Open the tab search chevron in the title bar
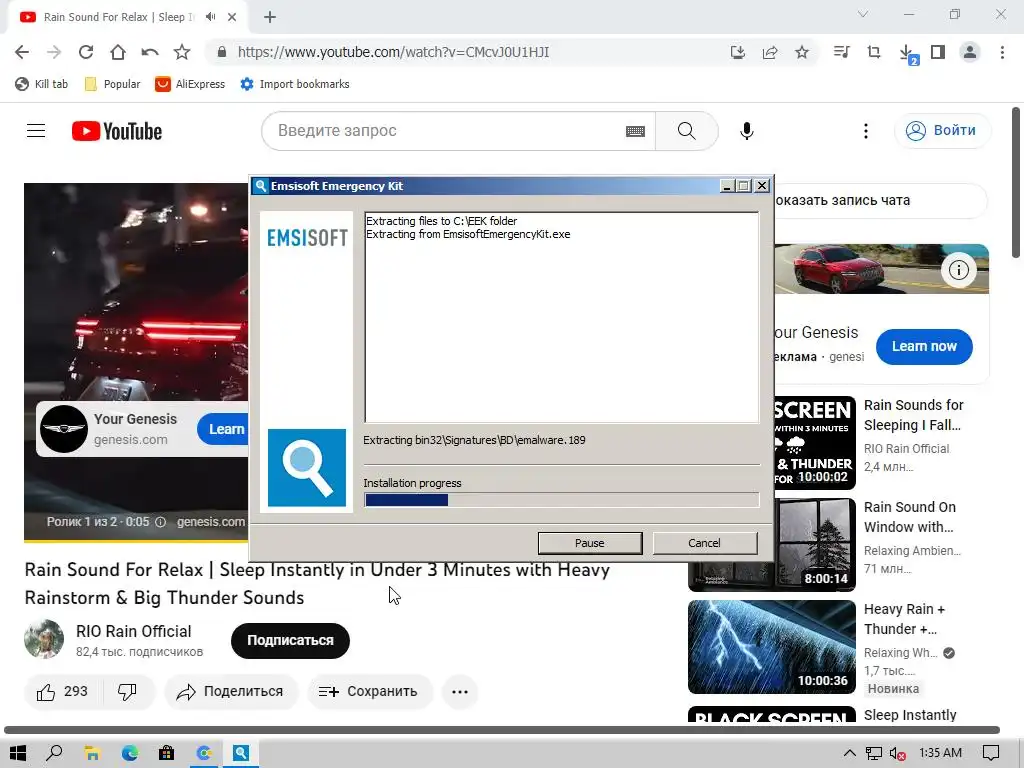 point(863,14)
